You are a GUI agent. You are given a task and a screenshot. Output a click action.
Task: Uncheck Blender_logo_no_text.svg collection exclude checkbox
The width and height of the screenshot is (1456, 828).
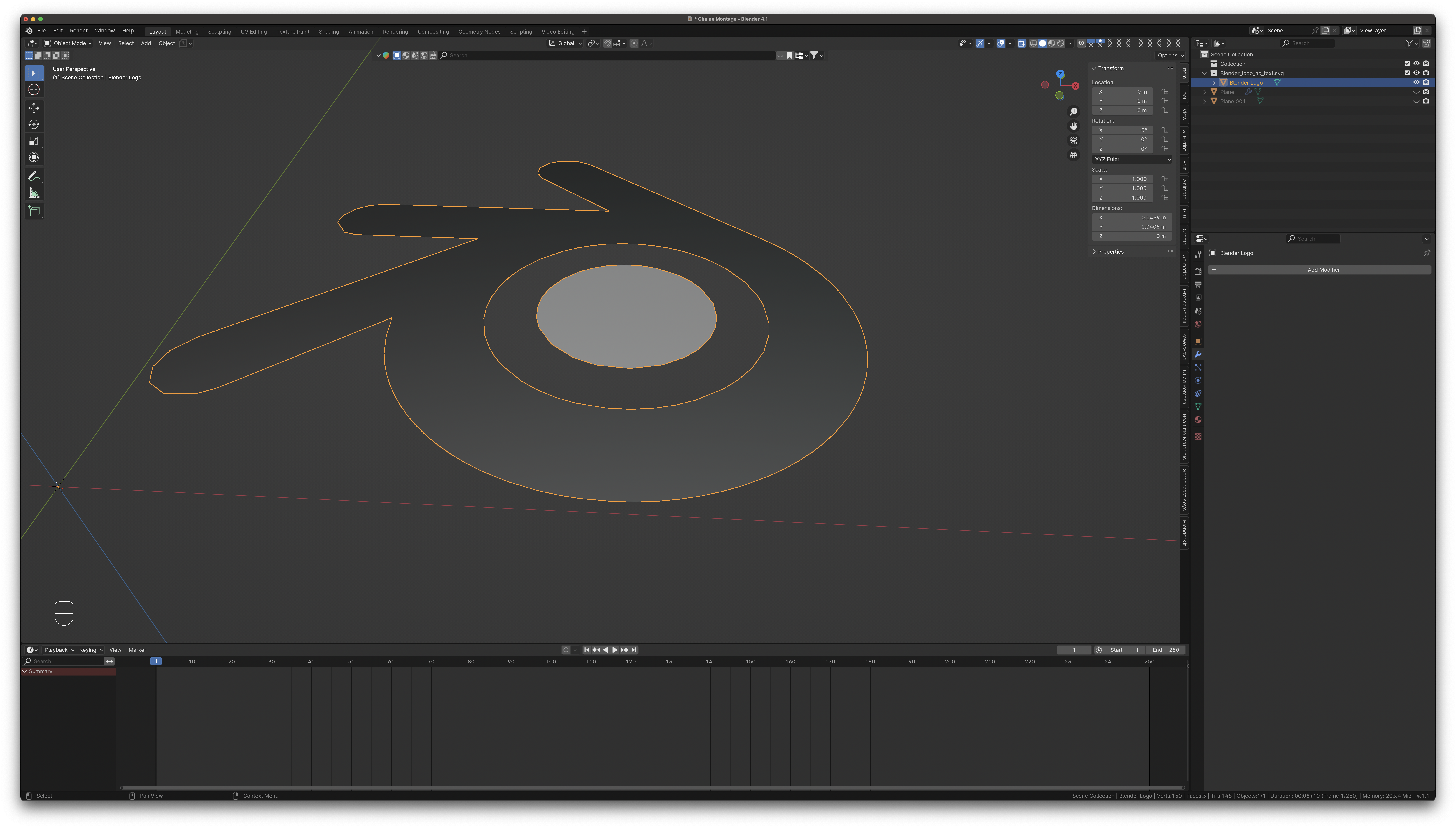click(x=1407, y=73)
